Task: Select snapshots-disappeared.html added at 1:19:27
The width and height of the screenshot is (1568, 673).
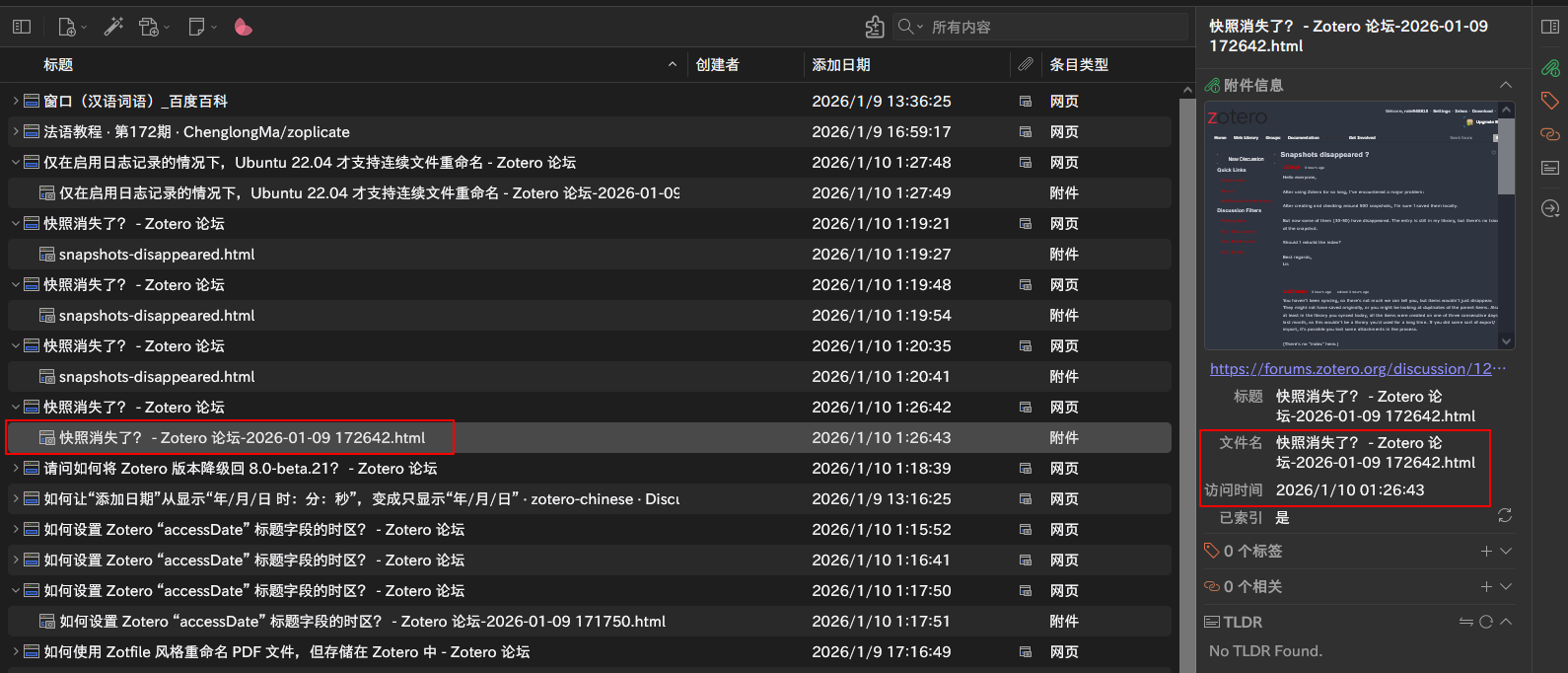Action: click(590, 254)
